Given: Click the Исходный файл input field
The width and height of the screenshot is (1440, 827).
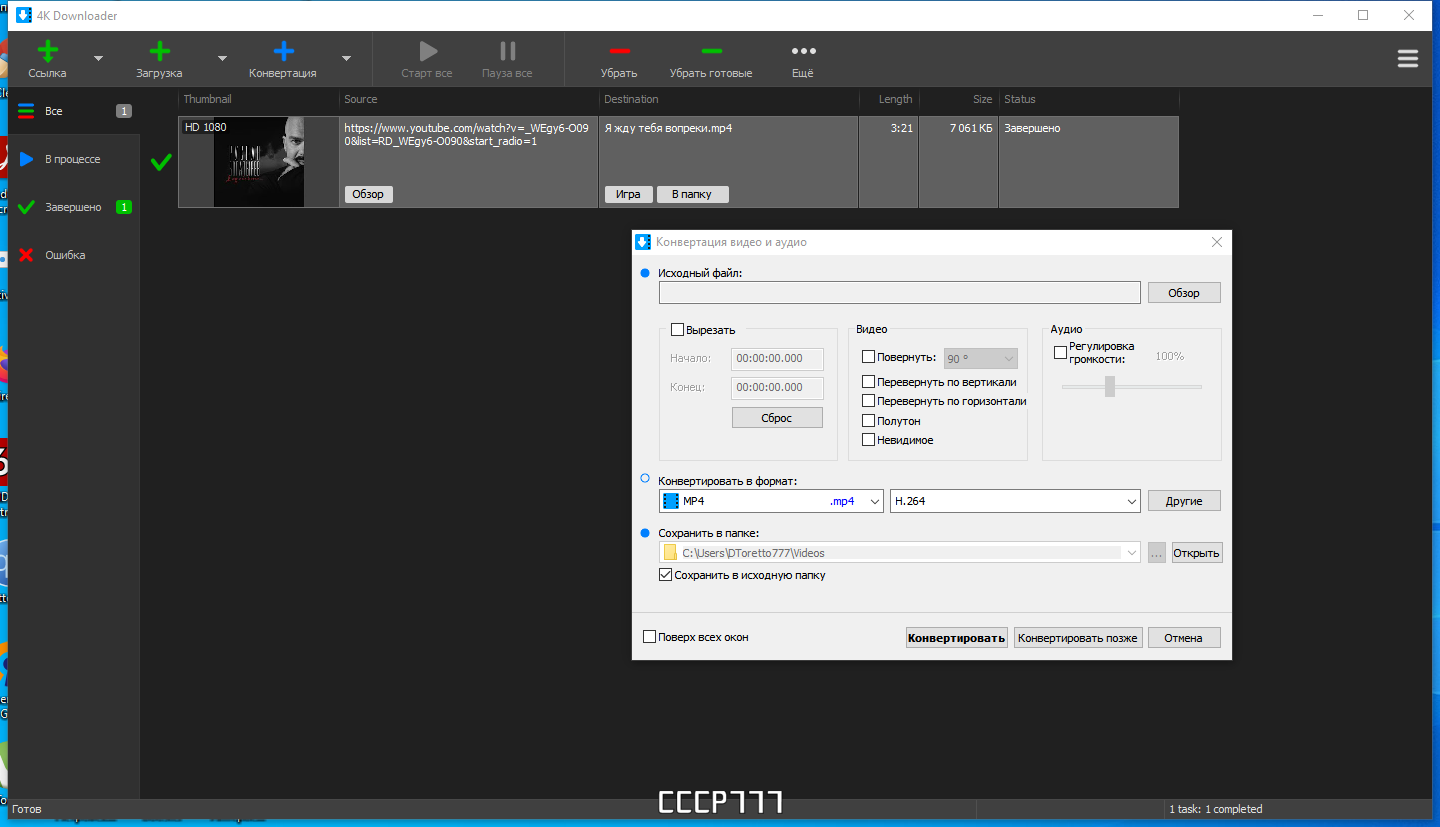Looking at the screenshot, I should [899, 292].
